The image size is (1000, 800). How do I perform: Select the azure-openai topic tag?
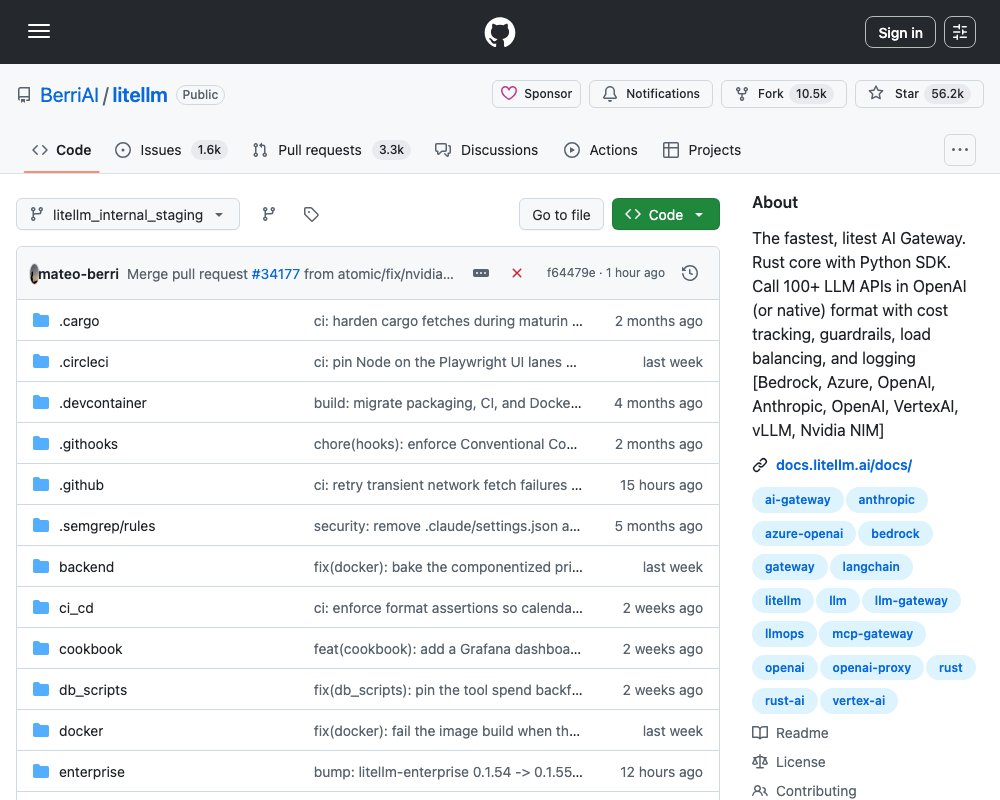(x=804, y=533)
